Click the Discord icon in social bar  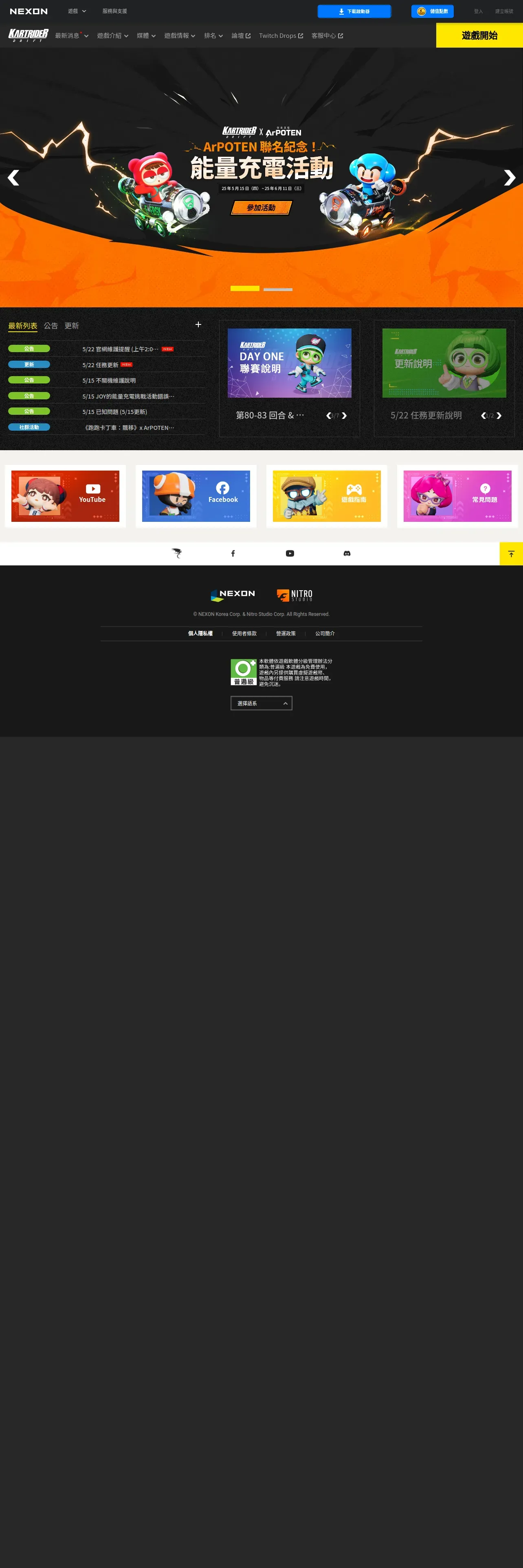(347, 553)
